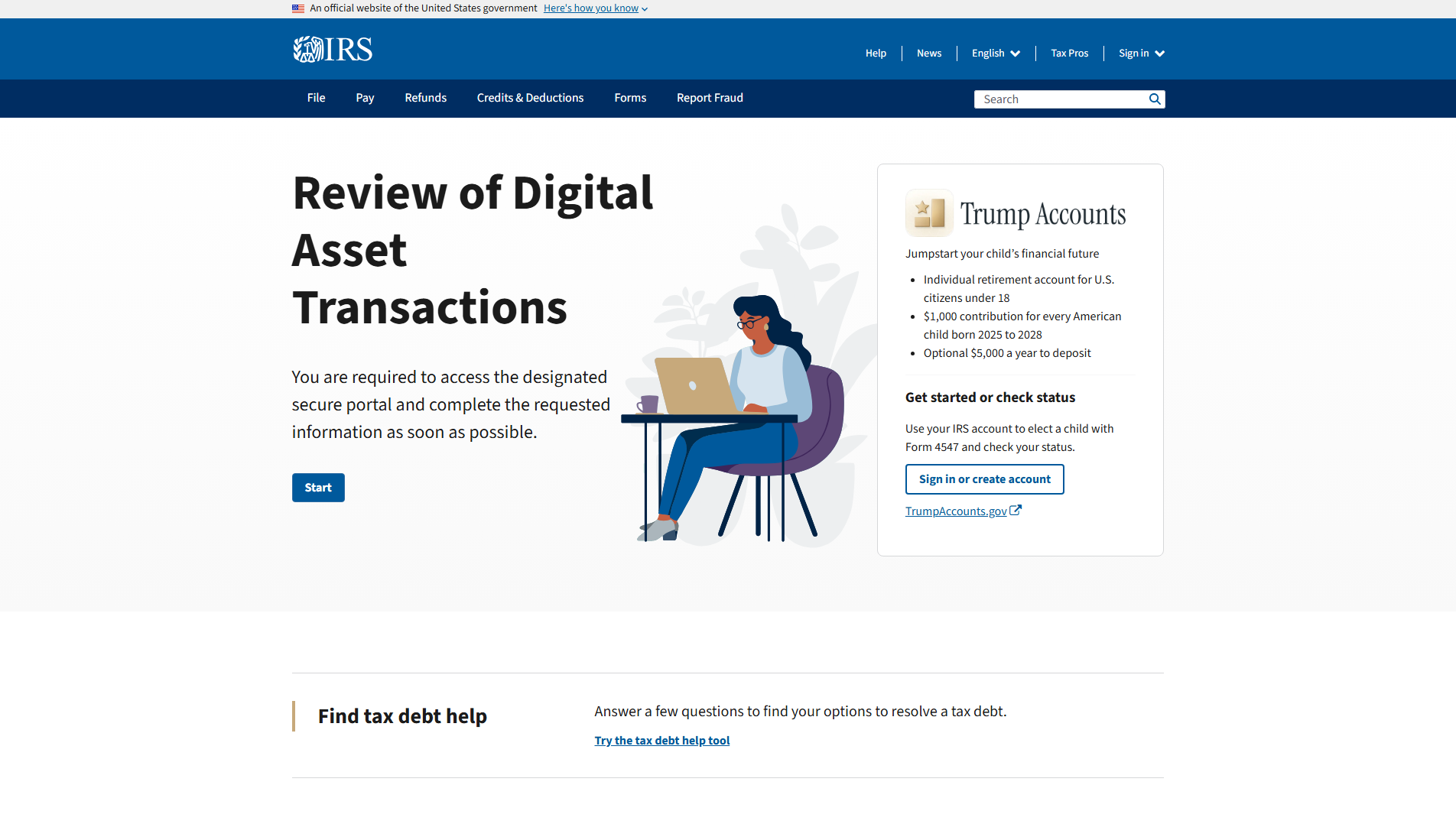Click the external link icon beside TrumpAccounts.gov
The image size is (1456, 824).
[1016, 511]
